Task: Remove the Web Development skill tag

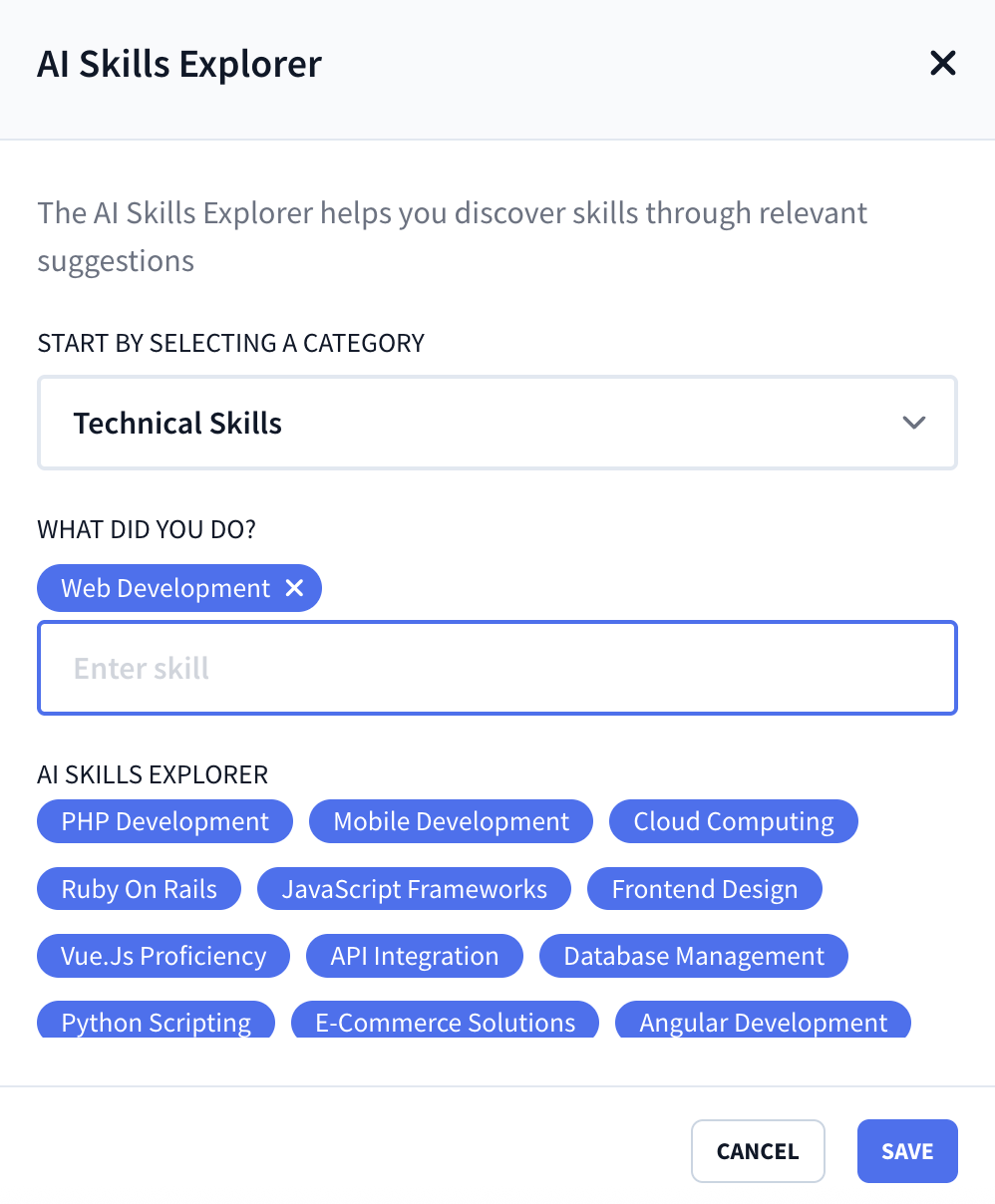Action: 294,588
